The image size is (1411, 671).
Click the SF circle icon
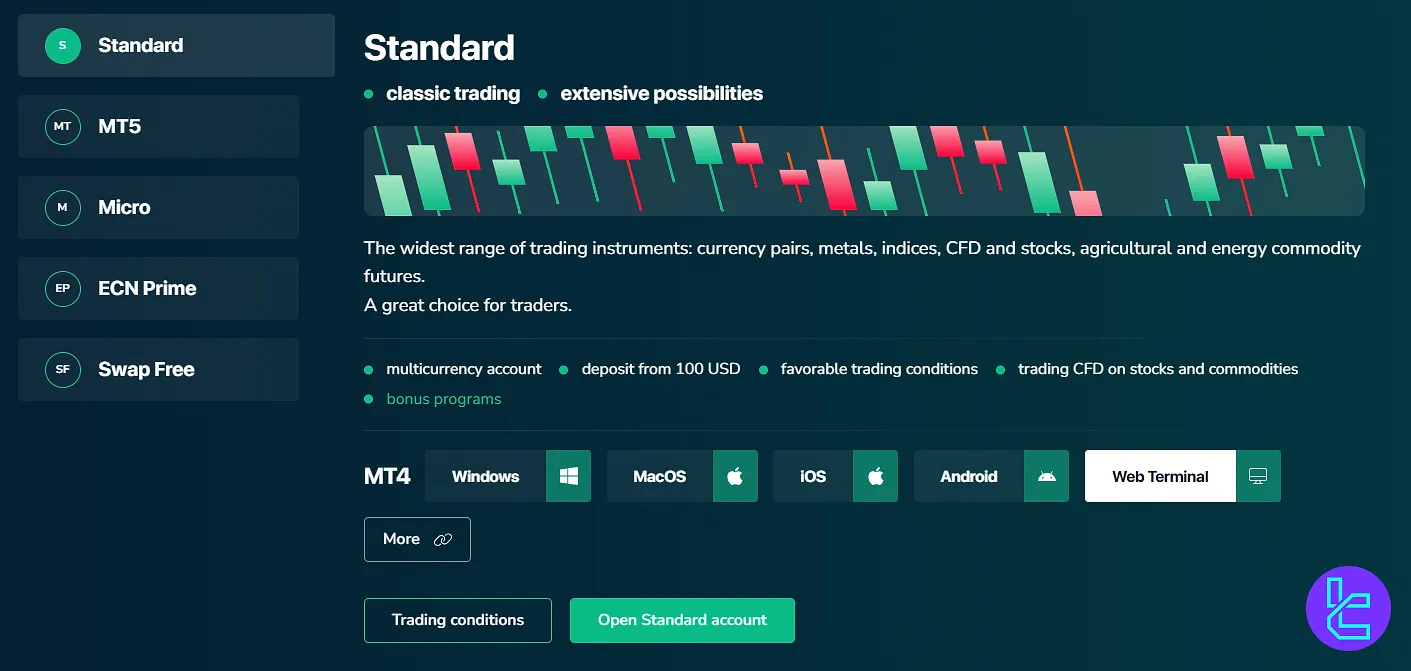[x=62, y=370]
